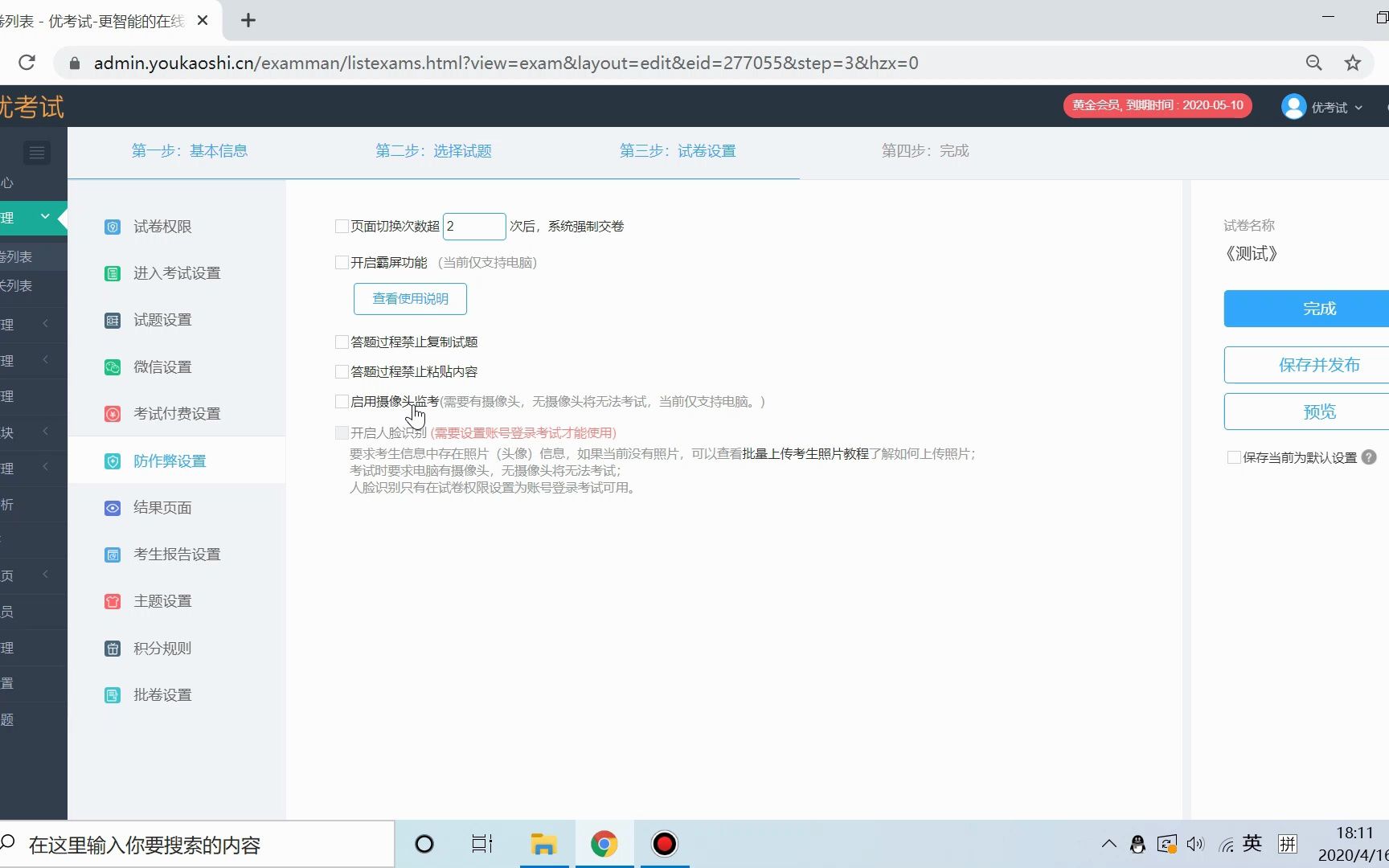The width and height of the screenshot is (1389, 868).
Task: Click the 试卷权限 shield icon
Action: click(x=113, y=227)
